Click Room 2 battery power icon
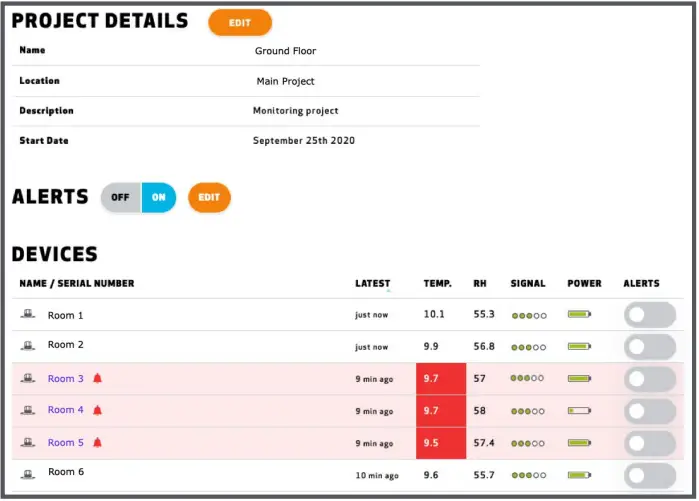The image size is (699, 501). (x=579, y=346)
